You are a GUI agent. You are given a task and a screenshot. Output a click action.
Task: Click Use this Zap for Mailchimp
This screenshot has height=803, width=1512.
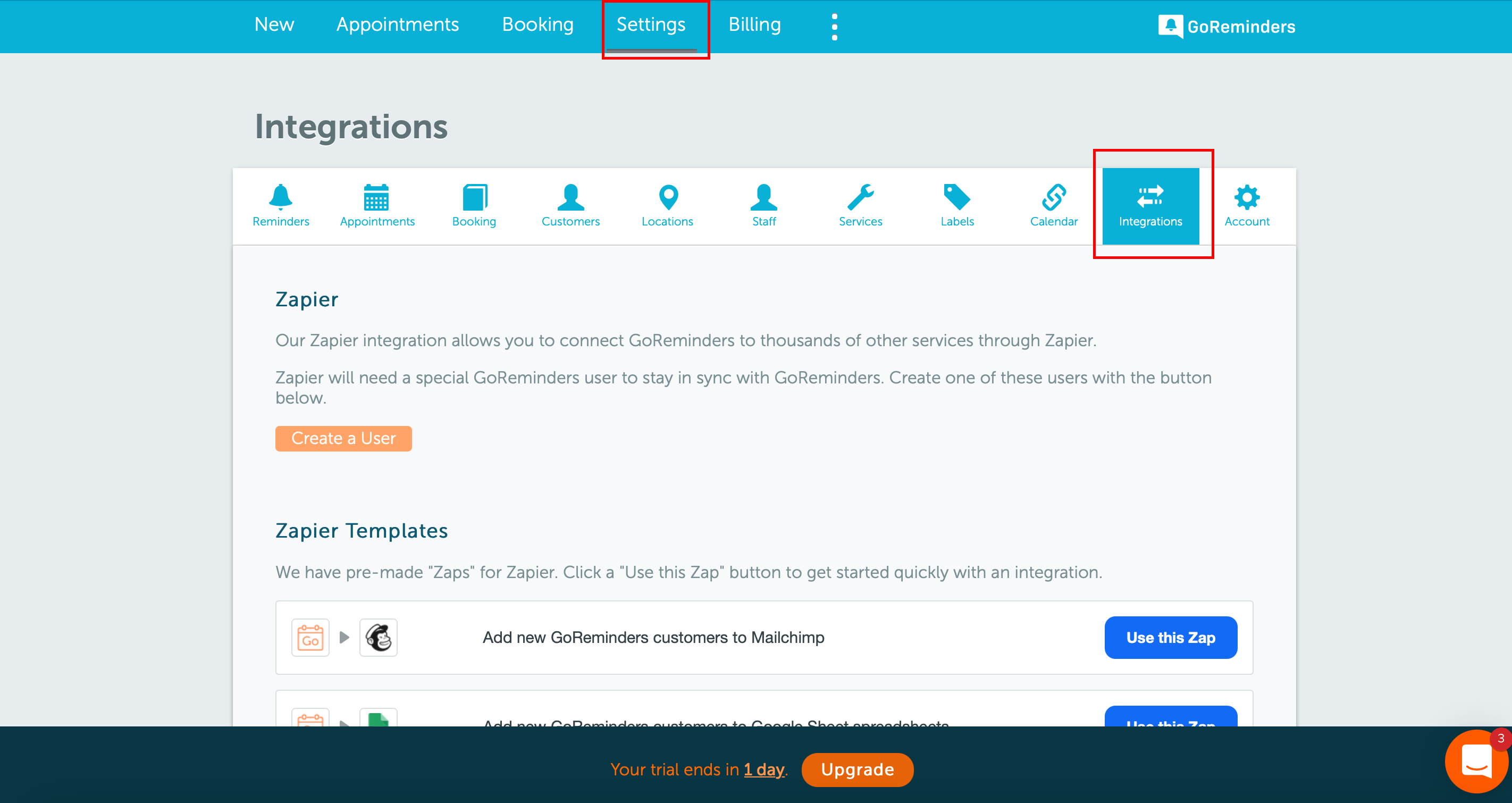tap(1170, 638)
